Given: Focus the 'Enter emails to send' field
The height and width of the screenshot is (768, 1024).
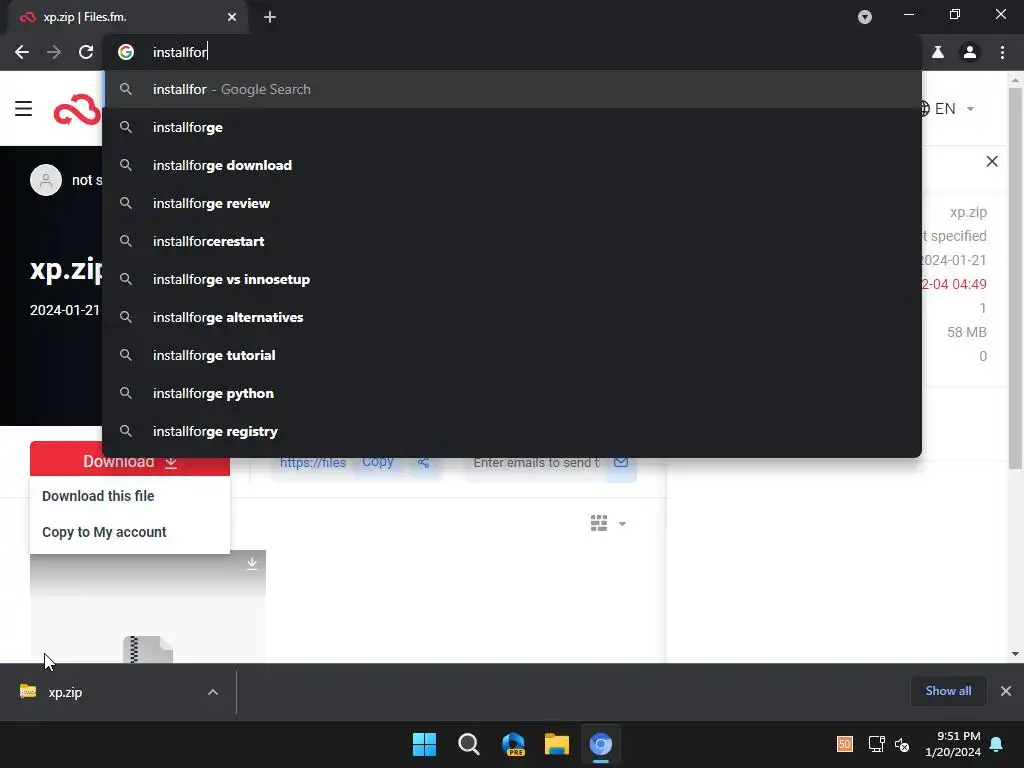Looking at the screenshot, I should click(x=536, y=462).
